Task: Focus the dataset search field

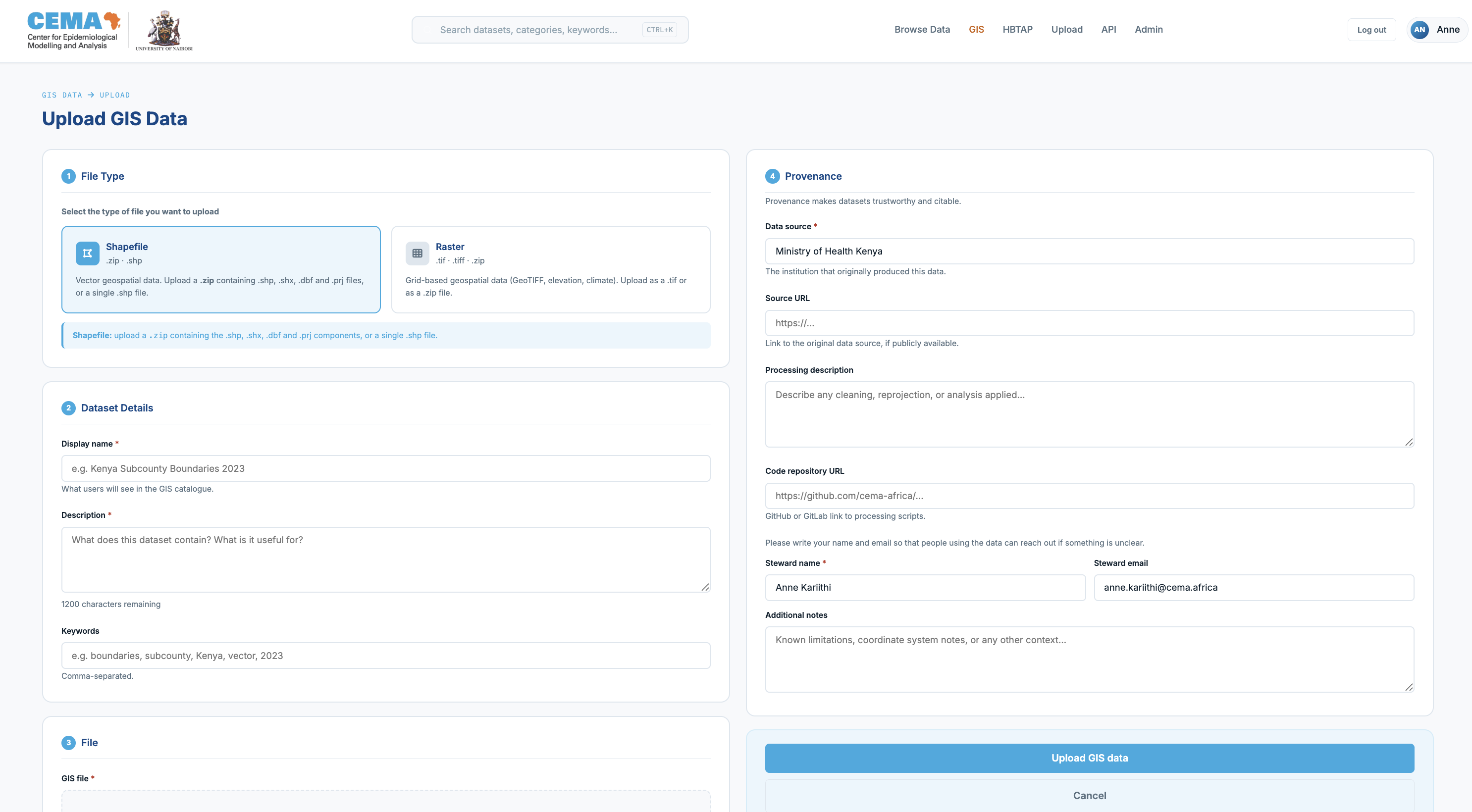Action: [x=550, y=30]
